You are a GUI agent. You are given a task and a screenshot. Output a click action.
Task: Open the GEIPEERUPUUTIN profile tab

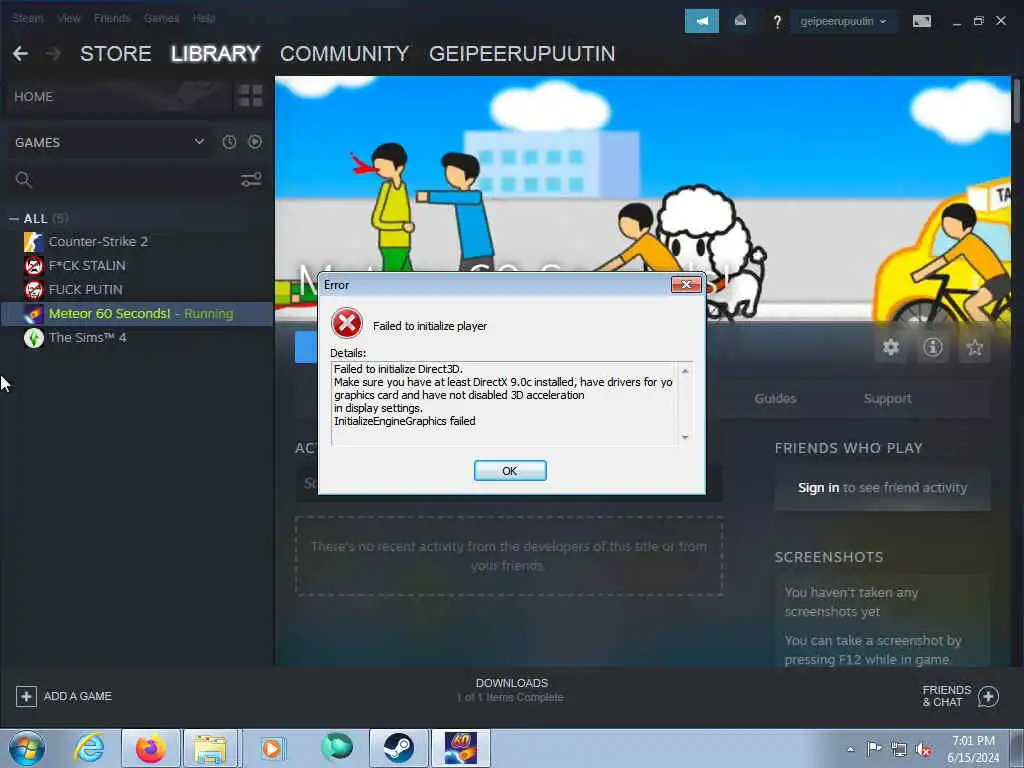[522, 54]
